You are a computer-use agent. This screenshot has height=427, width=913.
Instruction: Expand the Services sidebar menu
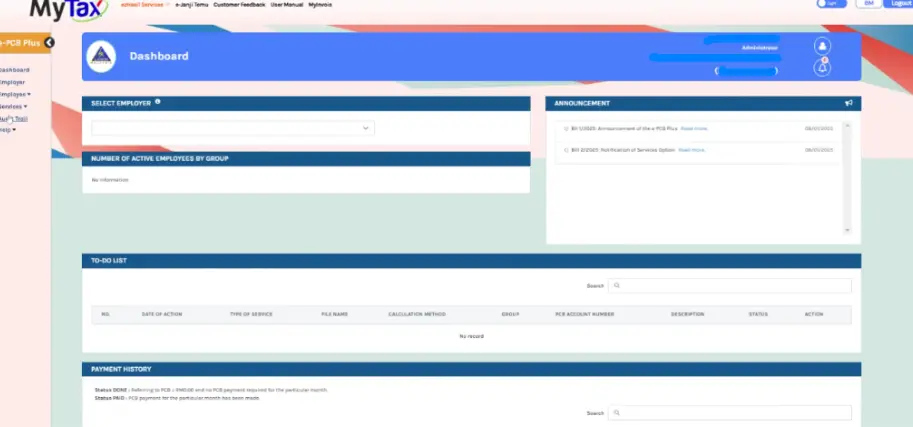point(13,107)
